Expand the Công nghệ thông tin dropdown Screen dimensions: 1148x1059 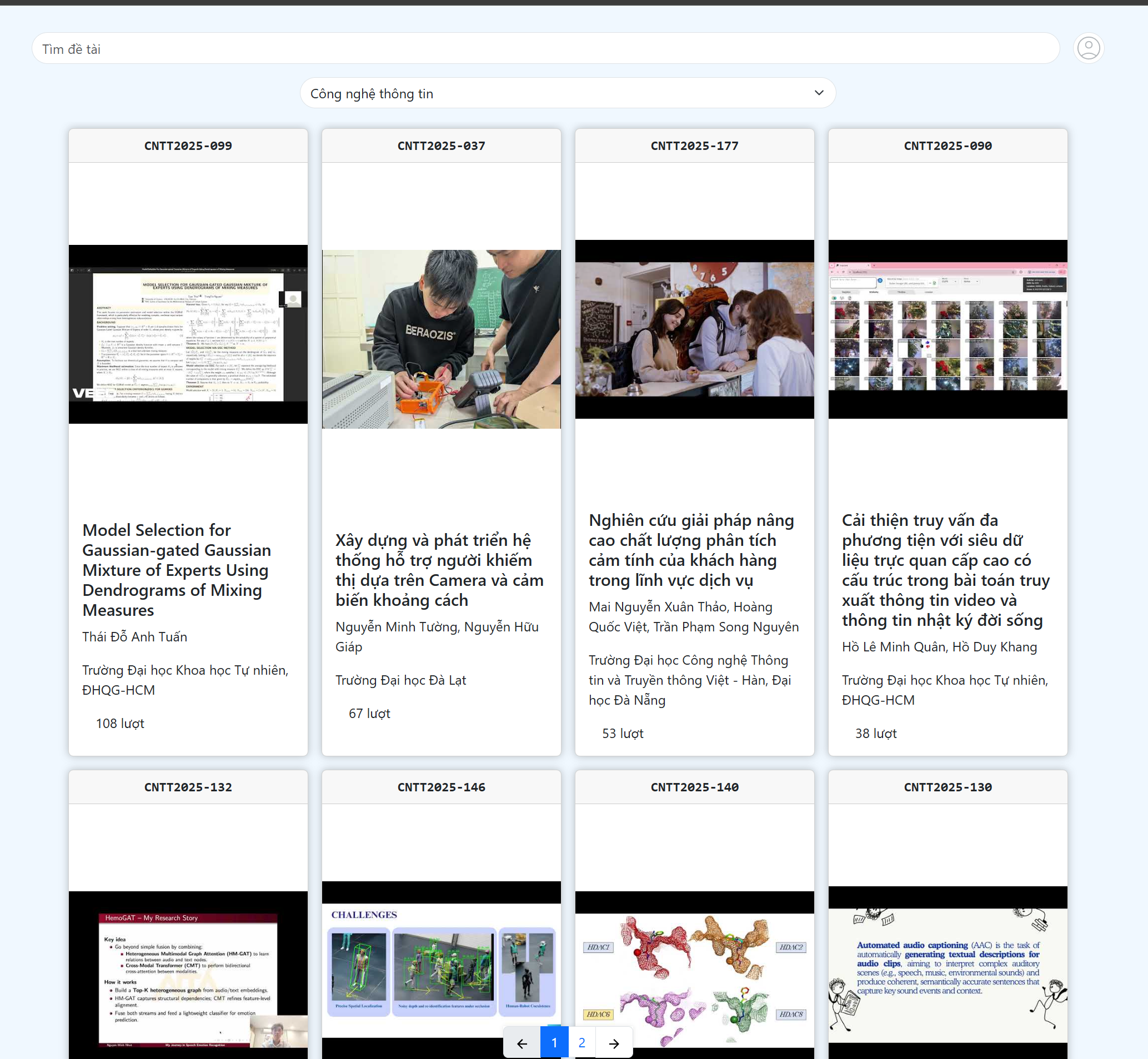[568, 93]
